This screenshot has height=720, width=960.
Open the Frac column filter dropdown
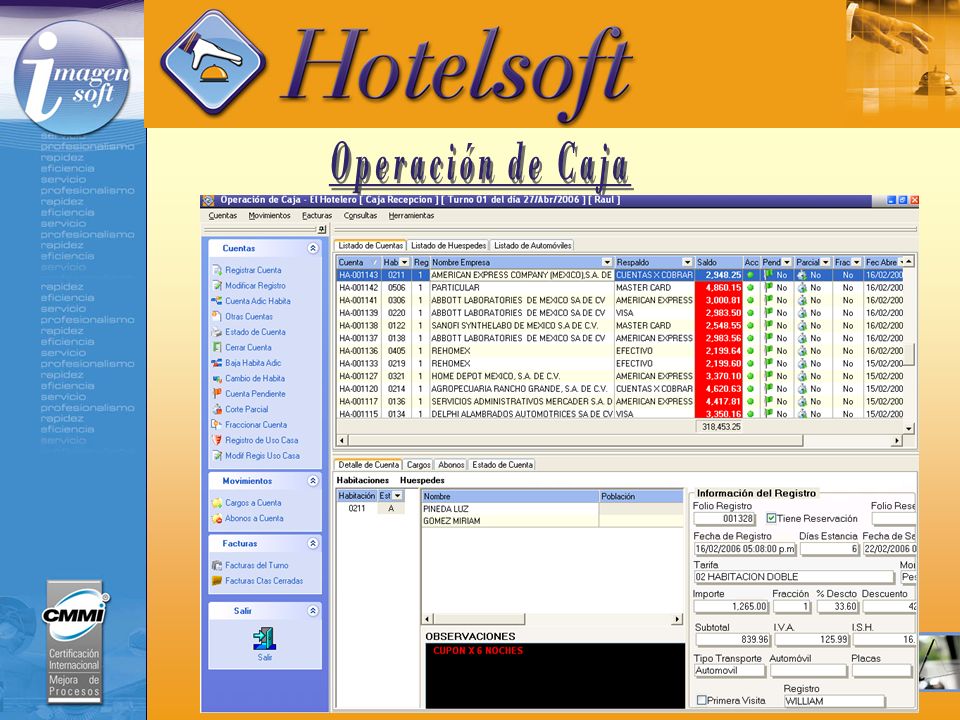point(857,262)
